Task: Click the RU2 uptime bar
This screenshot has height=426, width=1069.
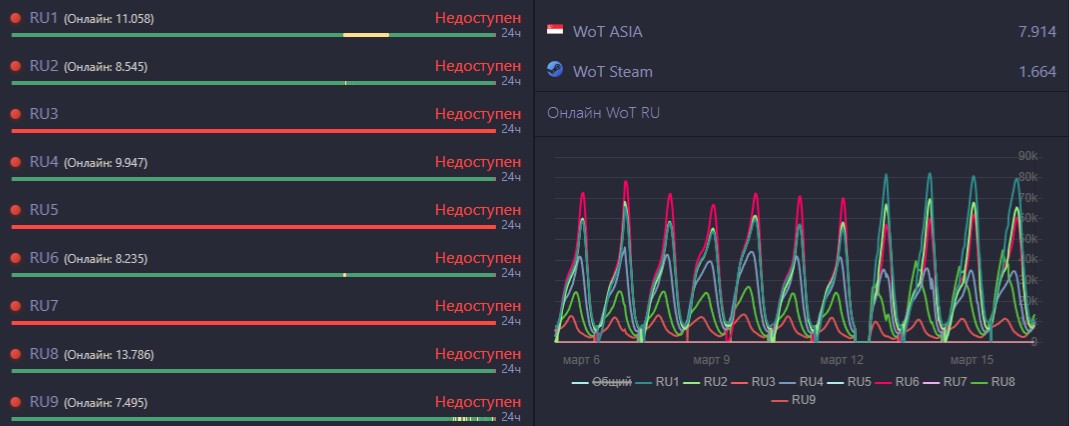Action: [x=254, y=83]
